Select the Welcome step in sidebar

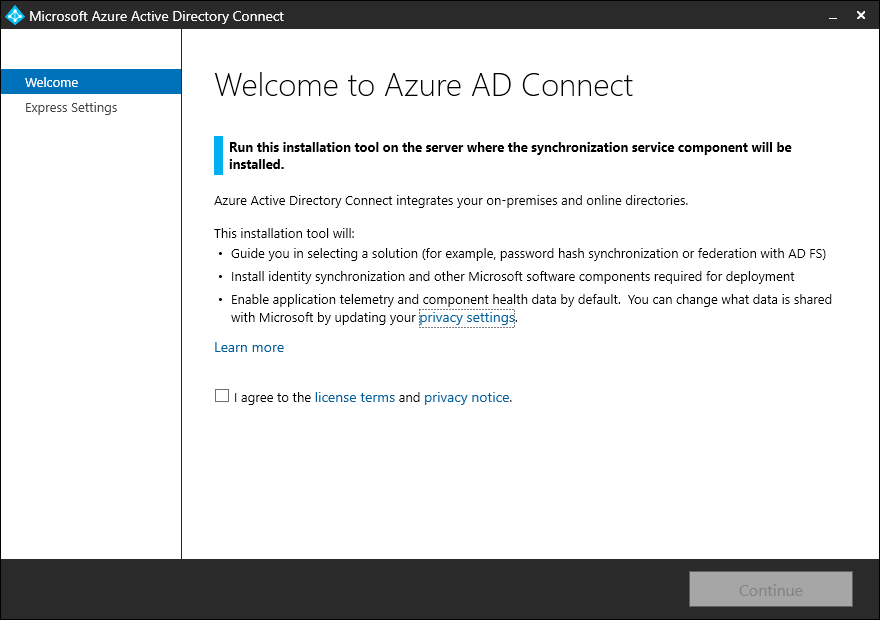[52, 82]
